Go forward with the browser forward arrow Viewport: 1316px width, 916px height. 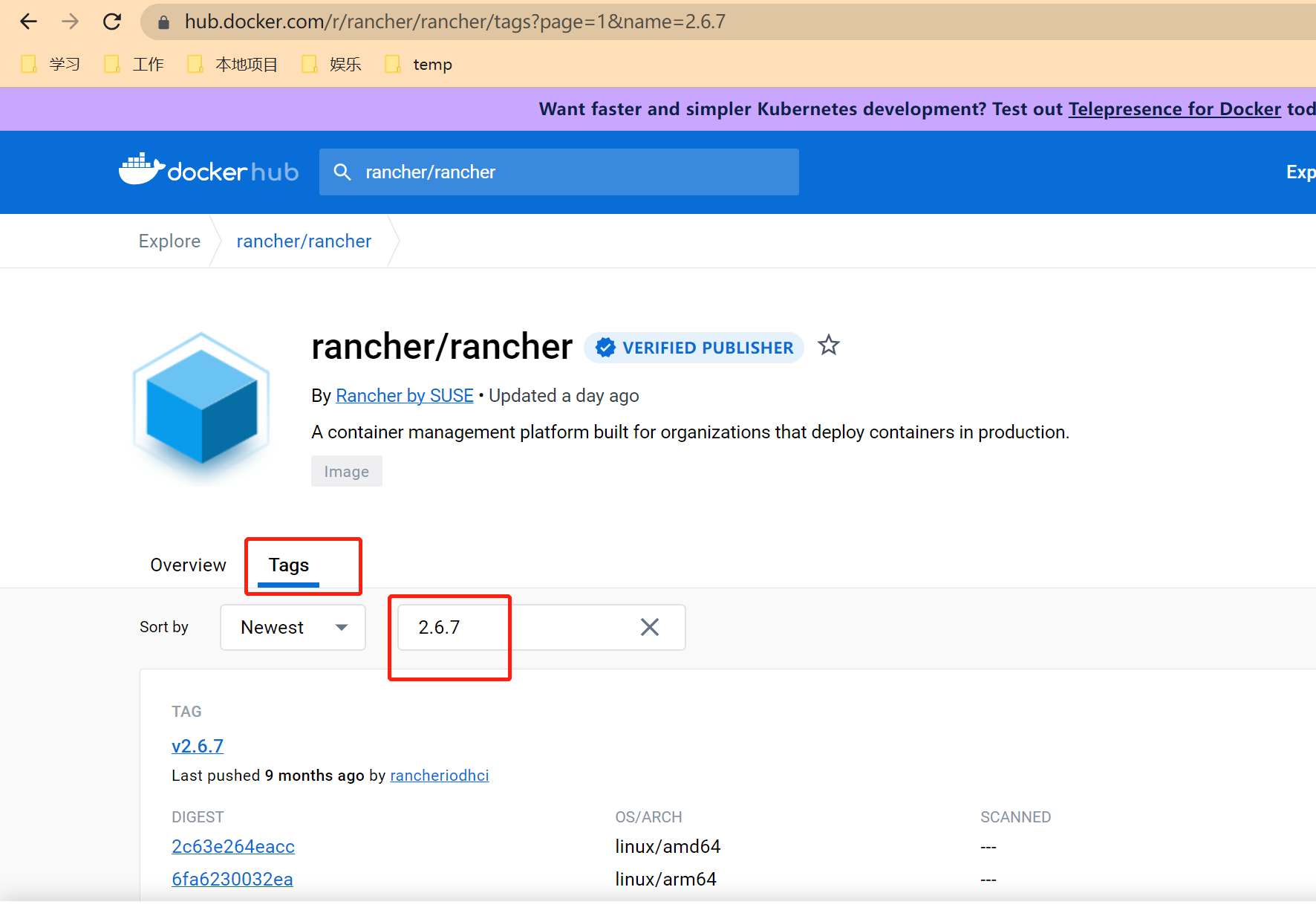pyautogui.click(x=70, y=22)
